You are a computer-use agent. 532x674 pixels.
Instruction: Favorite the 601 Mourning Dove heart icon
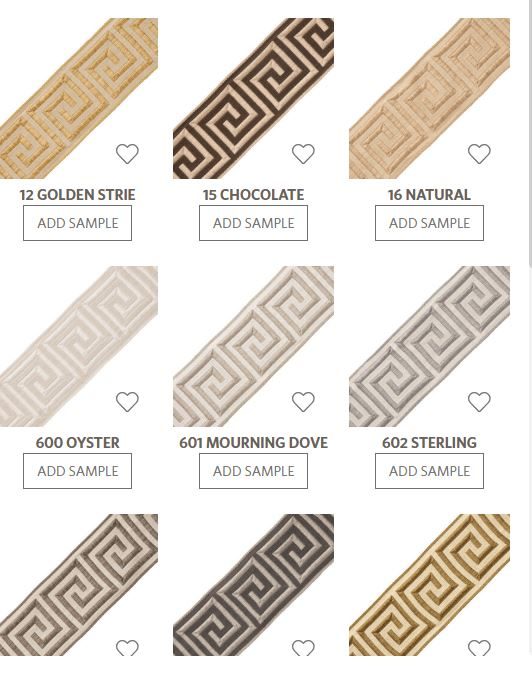pyautogui.click(x=303, y=401)
